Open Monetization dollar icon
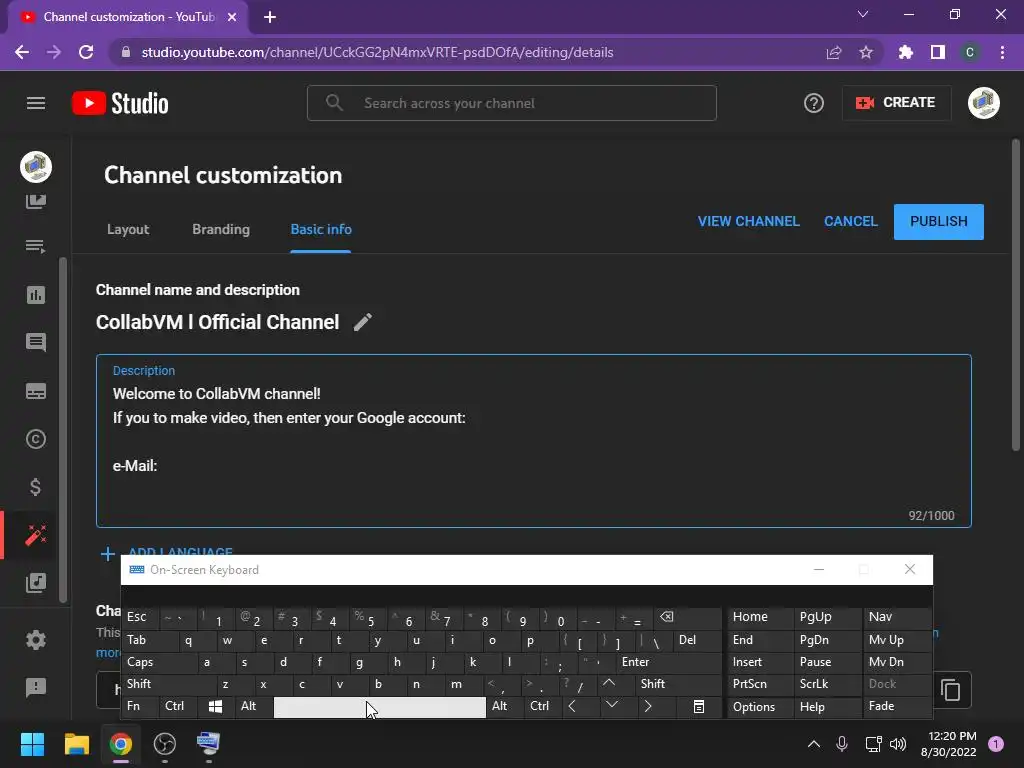1024x768 pixels. (36, 487)
